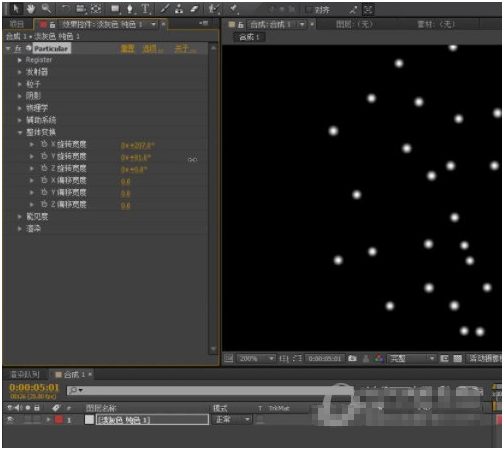This screenshot has height=450, width=504.
Task: Select the Rotation tool
Action: click(66, 9)
